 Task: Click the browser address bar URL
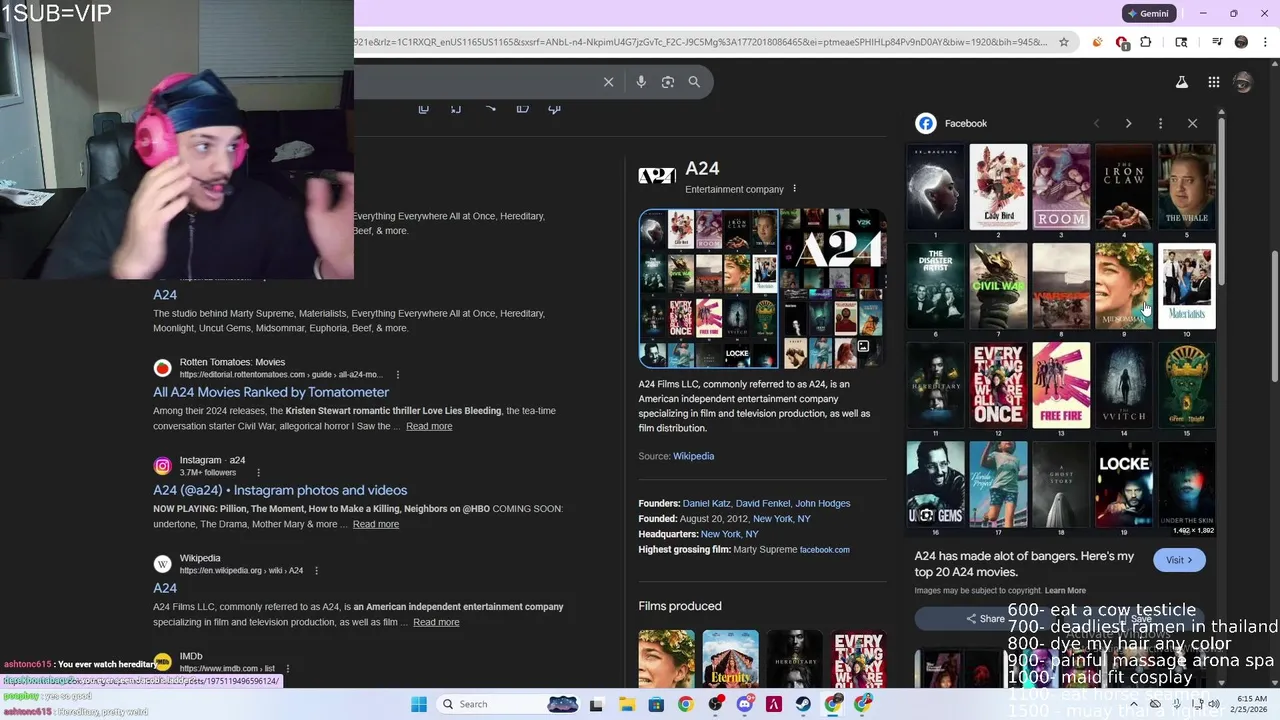click(x=700, y=42)
